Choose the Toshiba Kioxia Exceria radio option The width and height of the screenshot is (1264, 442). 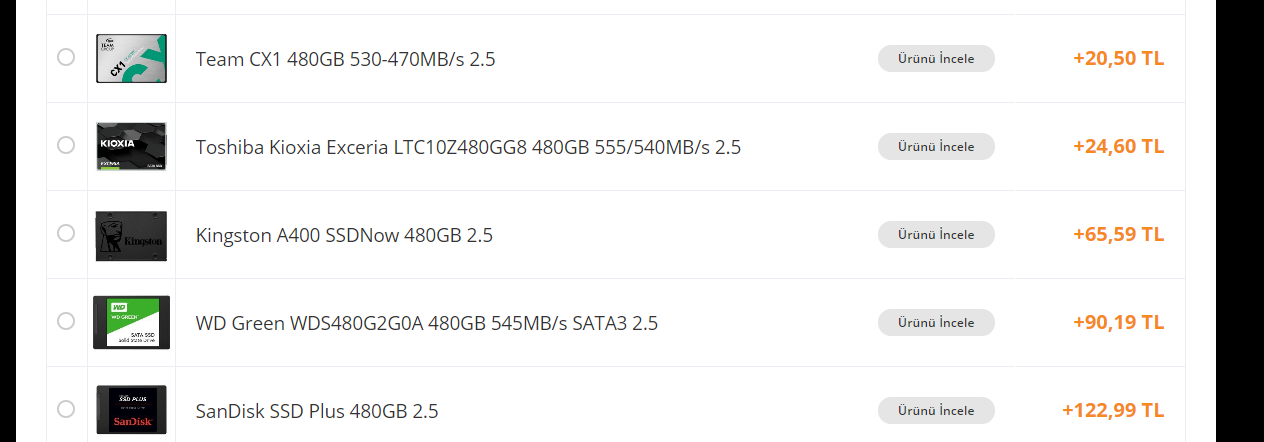coord(66,145)
